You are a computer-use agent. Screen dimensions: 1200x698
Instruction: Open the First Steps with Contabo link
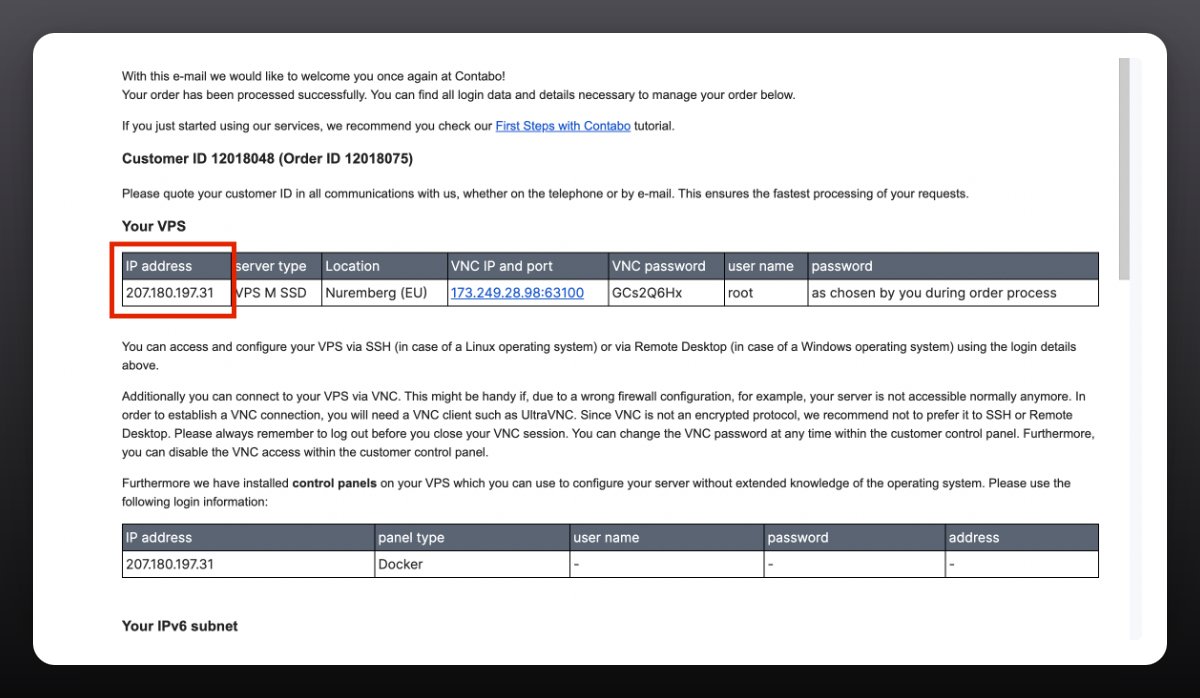coord(562,126)
